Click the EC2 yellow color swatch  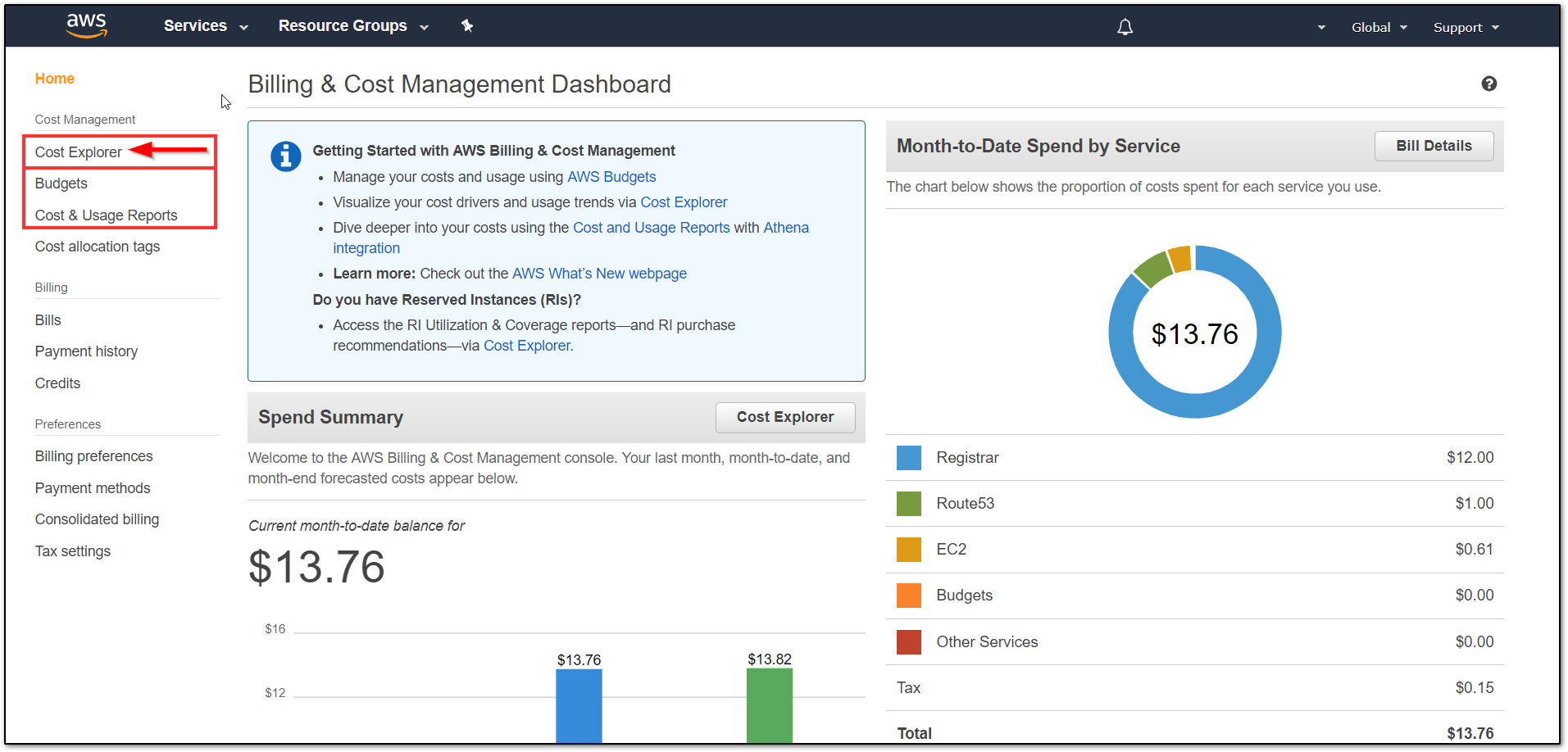pos(909,550)
